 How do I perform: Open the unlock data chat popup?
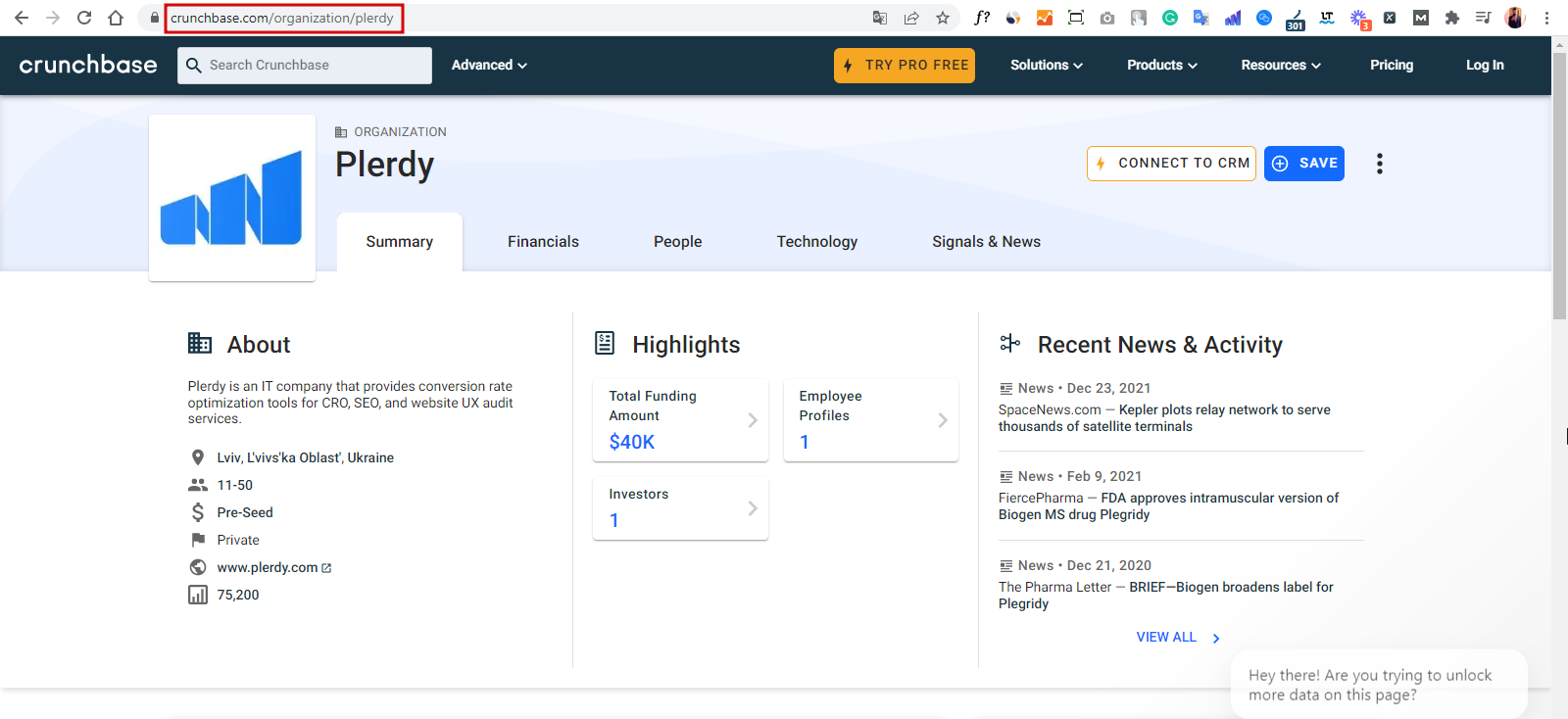pyautogui.click(x=1379, y=685)
